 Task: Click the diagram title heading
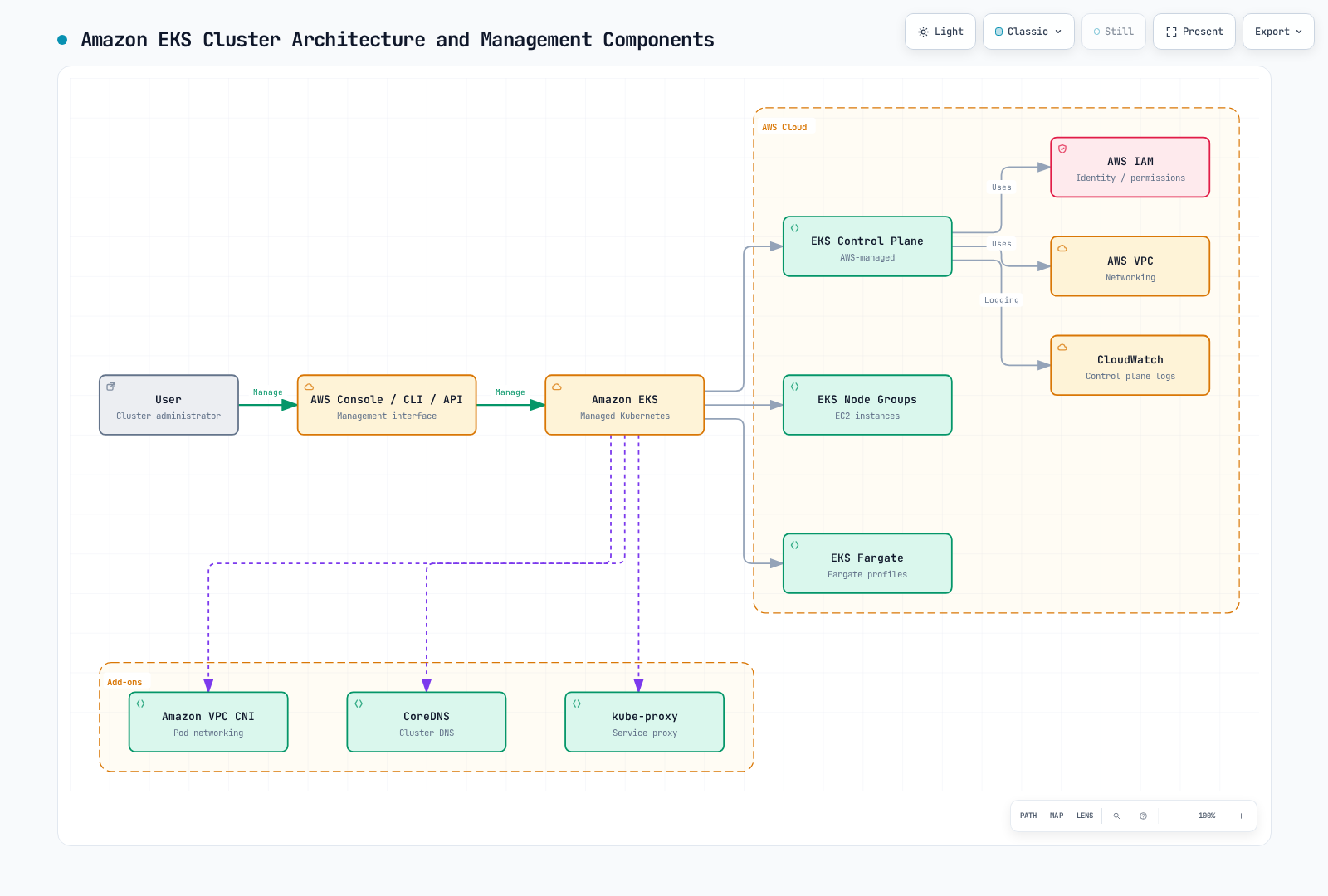(398, 40)
